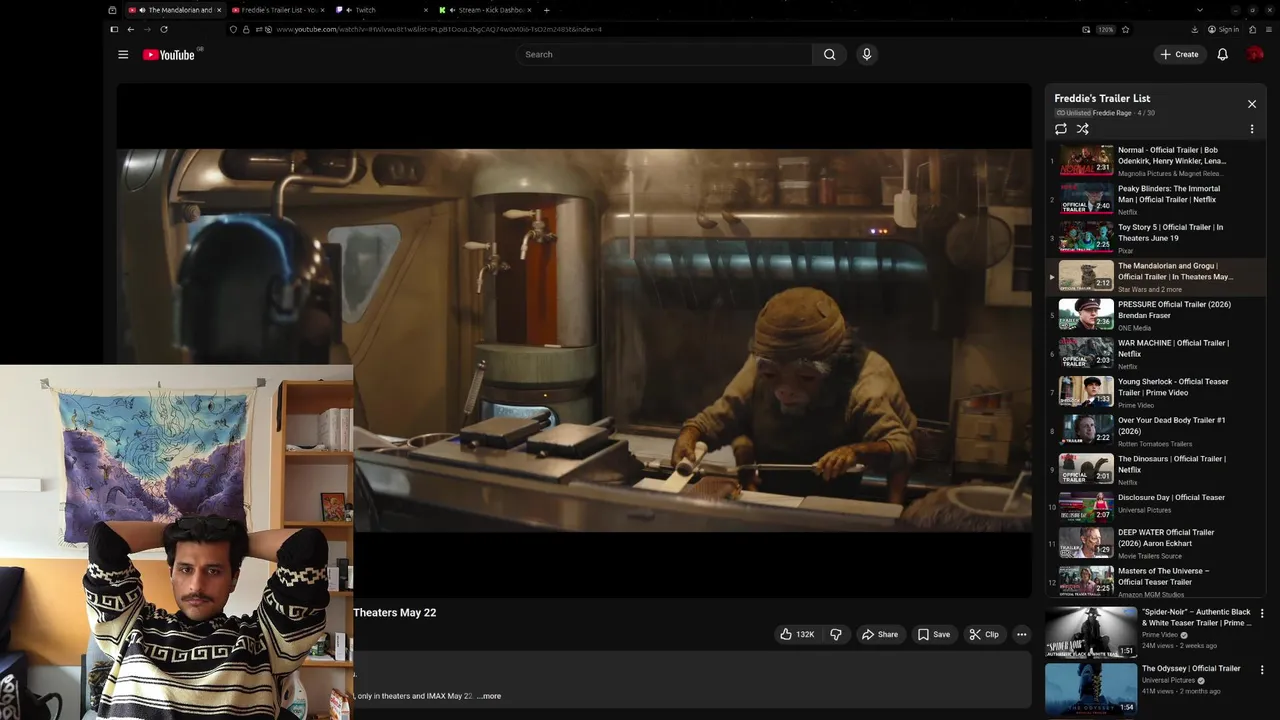Click Freddie's Trailer List playlist title
The width and height of the screenshot is (1280, 720).
click(1102, 98)
